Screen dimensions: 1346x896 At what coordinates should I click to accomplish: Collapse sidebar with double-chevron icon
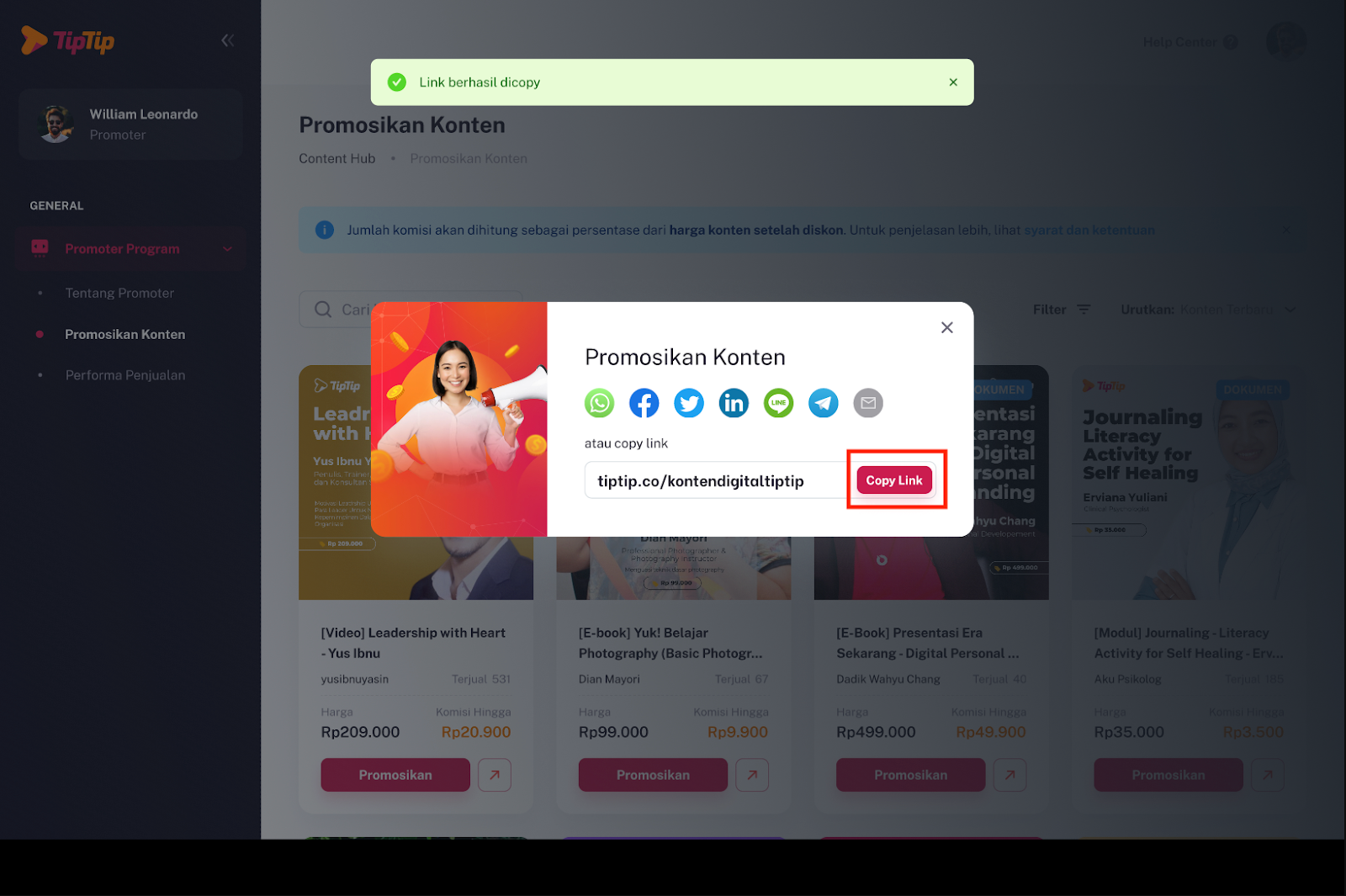pyautogui.click(x=227, y=40)
